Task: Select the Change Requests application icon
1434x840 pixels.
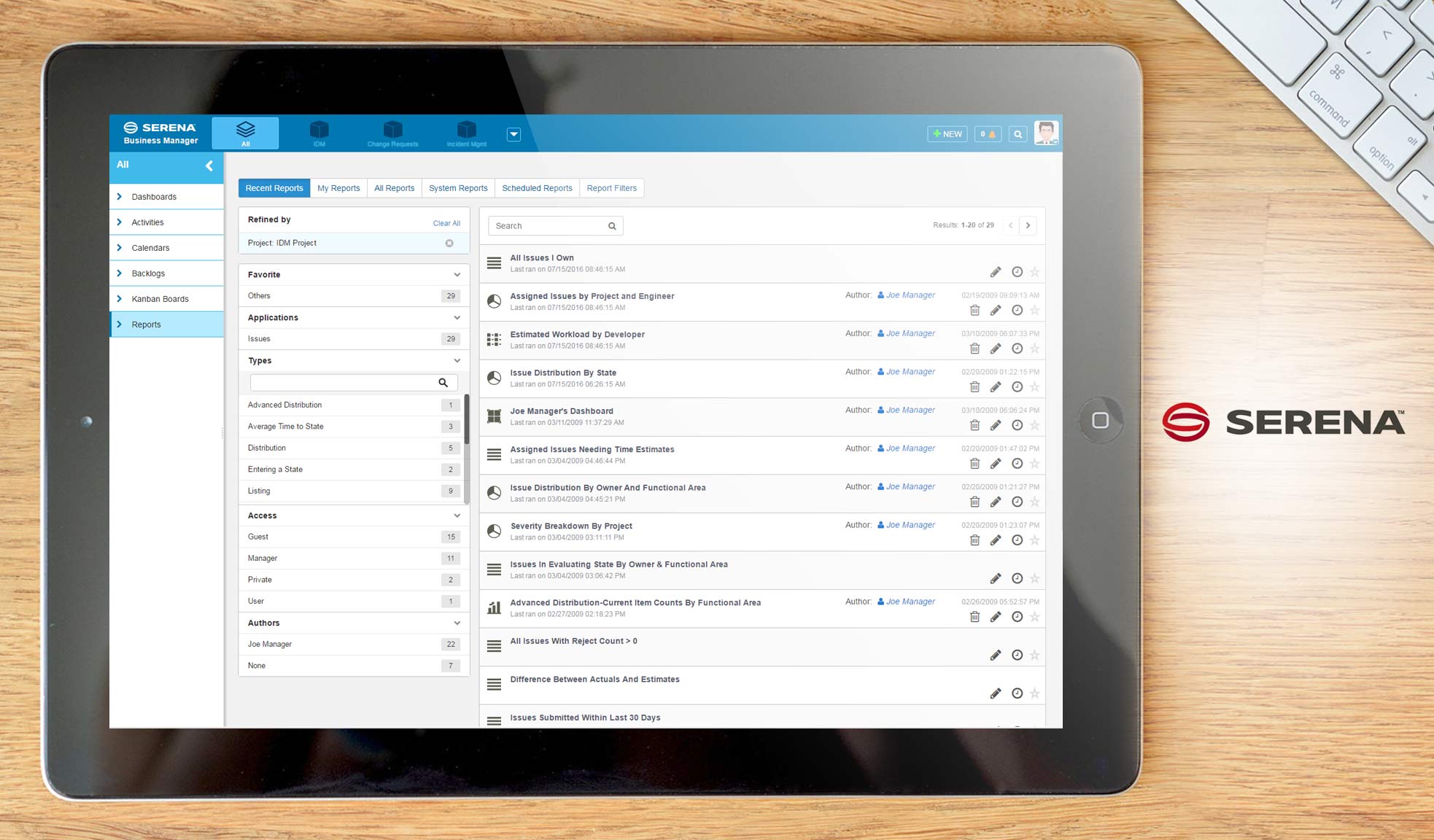Action: pos(392,133)
